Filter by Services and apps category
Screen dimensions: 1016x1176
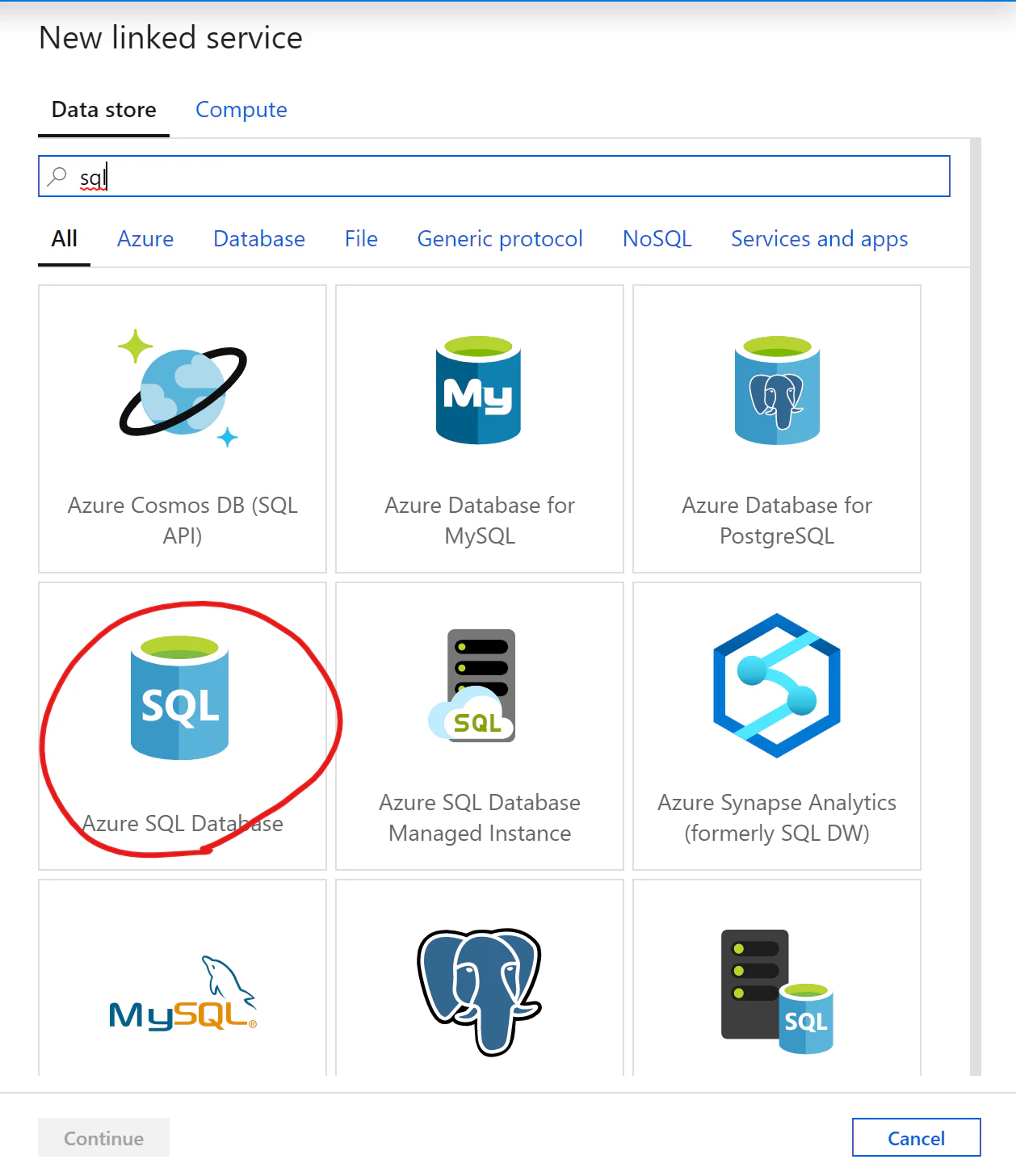click(820, 239)
